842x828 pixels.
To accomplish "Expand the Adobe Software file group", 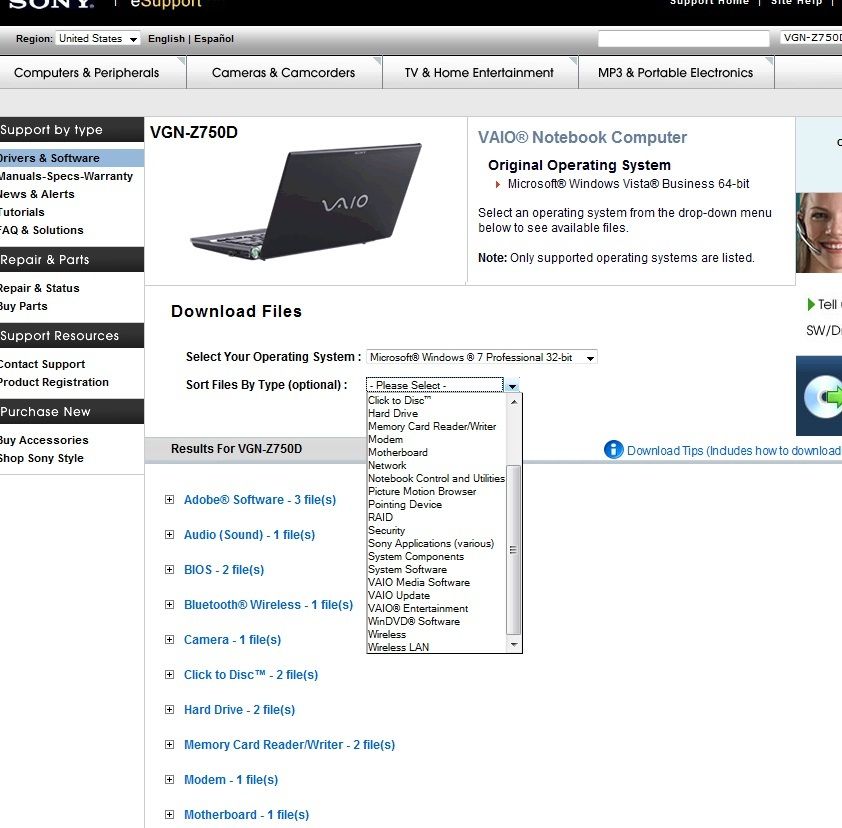I will [169, 499].
